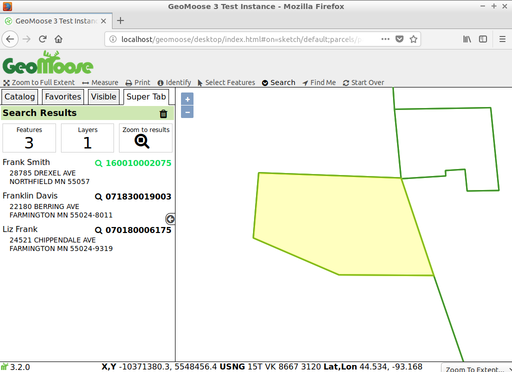Open the Print tool
The width and height of the screenshot is (512, 372).
[x=138, y=82]
